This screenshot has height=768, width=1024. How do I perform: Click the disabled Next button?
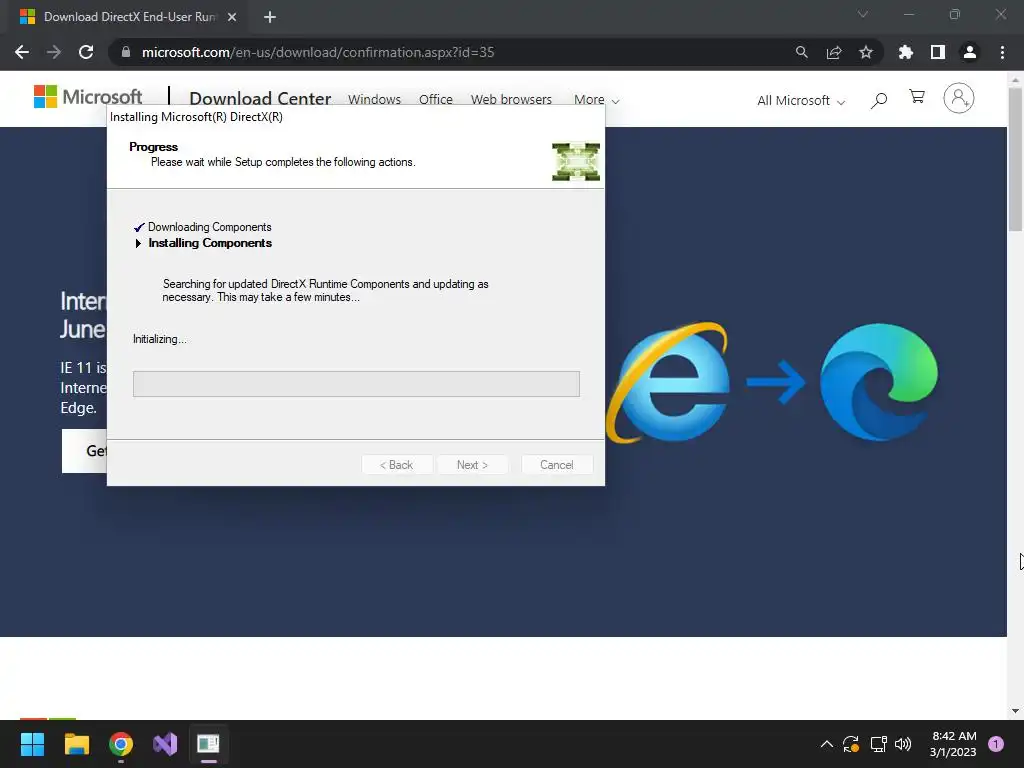coord(472,465)
